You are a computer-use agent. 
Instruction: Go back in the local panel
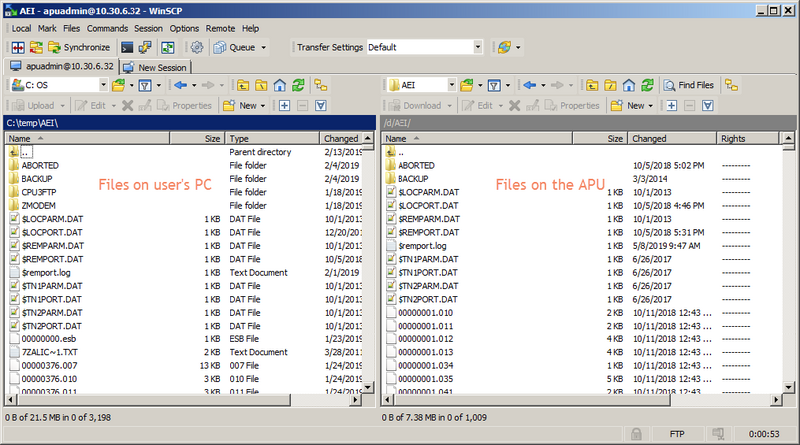[x=180, y=85]
